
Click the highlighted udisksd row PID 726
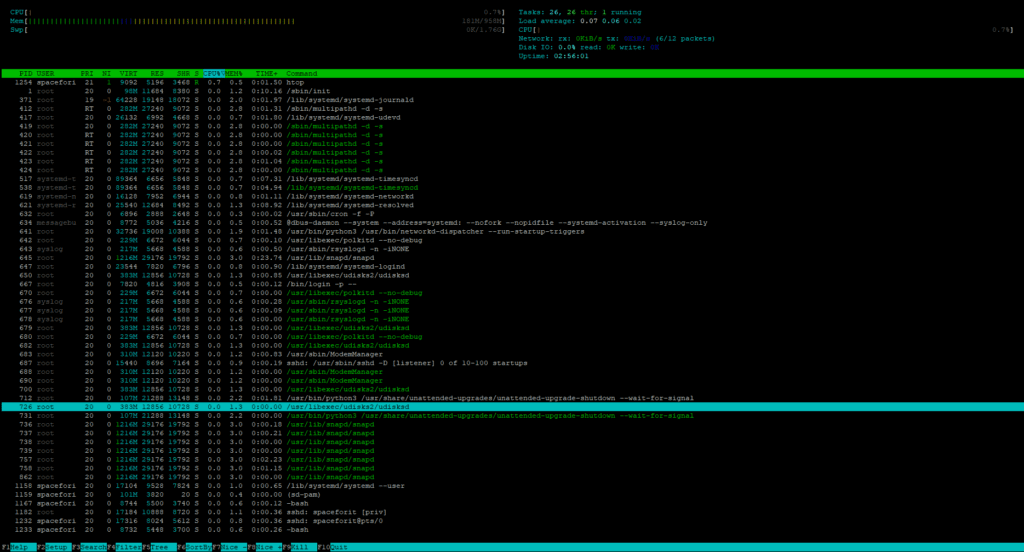[x=512, y=407]
